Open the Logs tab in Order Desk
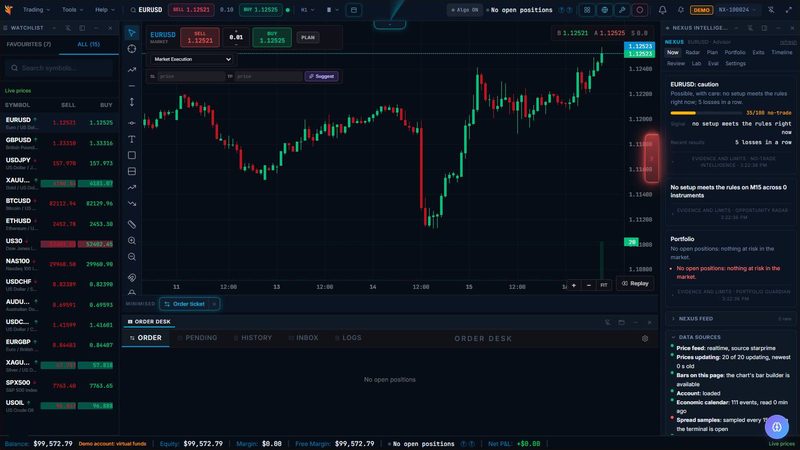The width and height of the screenshot is (800, 450). pyautogui.click(x=348, y=338)
